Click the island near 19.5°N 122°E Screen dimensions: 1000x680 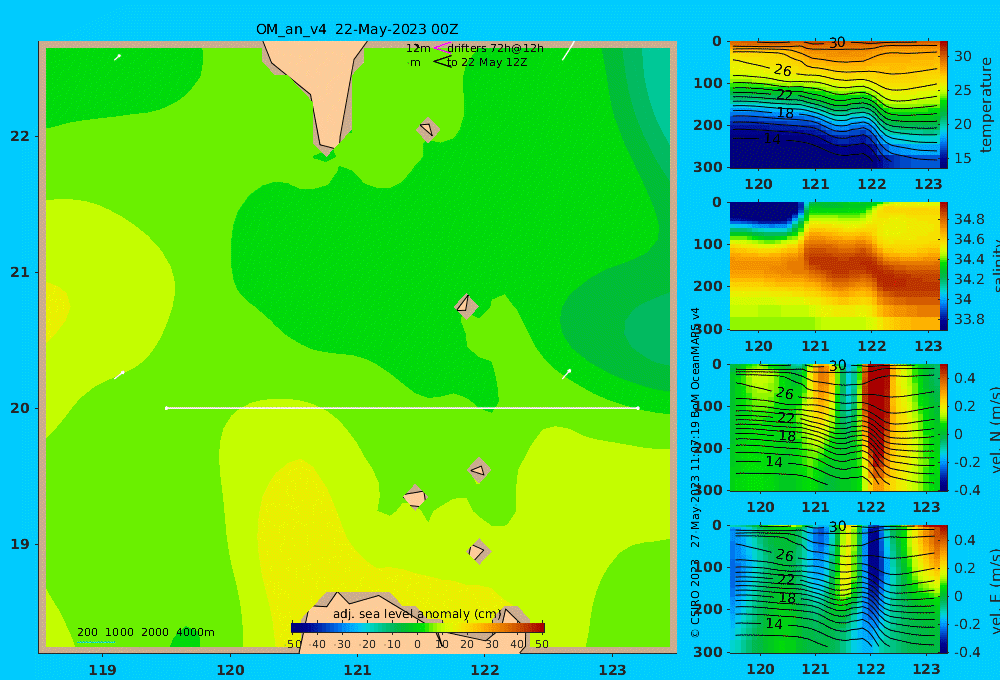(479, 471)
